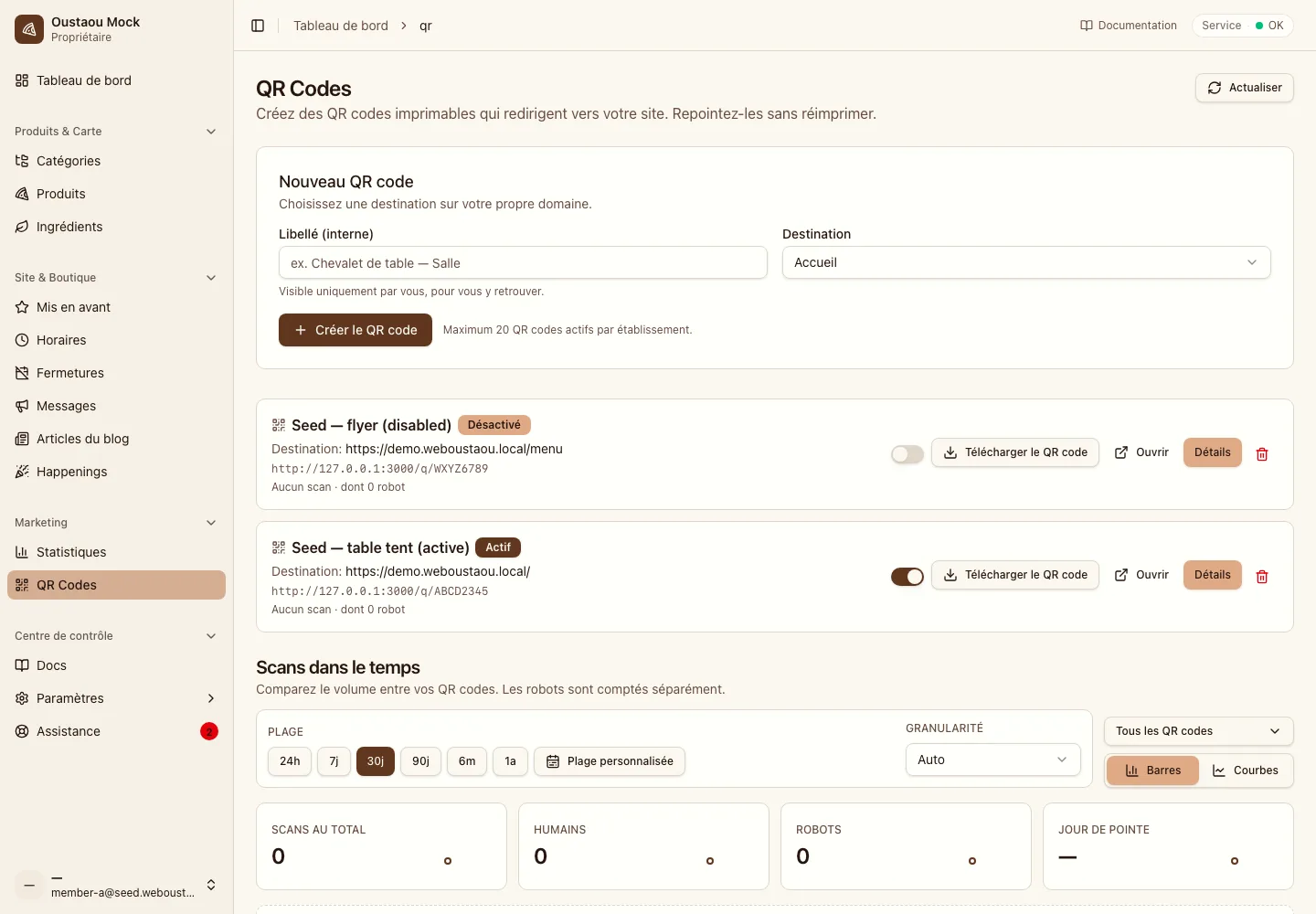Open Articles du blog
Viewport: 1316px width, 914px height.
pos(116,439)
